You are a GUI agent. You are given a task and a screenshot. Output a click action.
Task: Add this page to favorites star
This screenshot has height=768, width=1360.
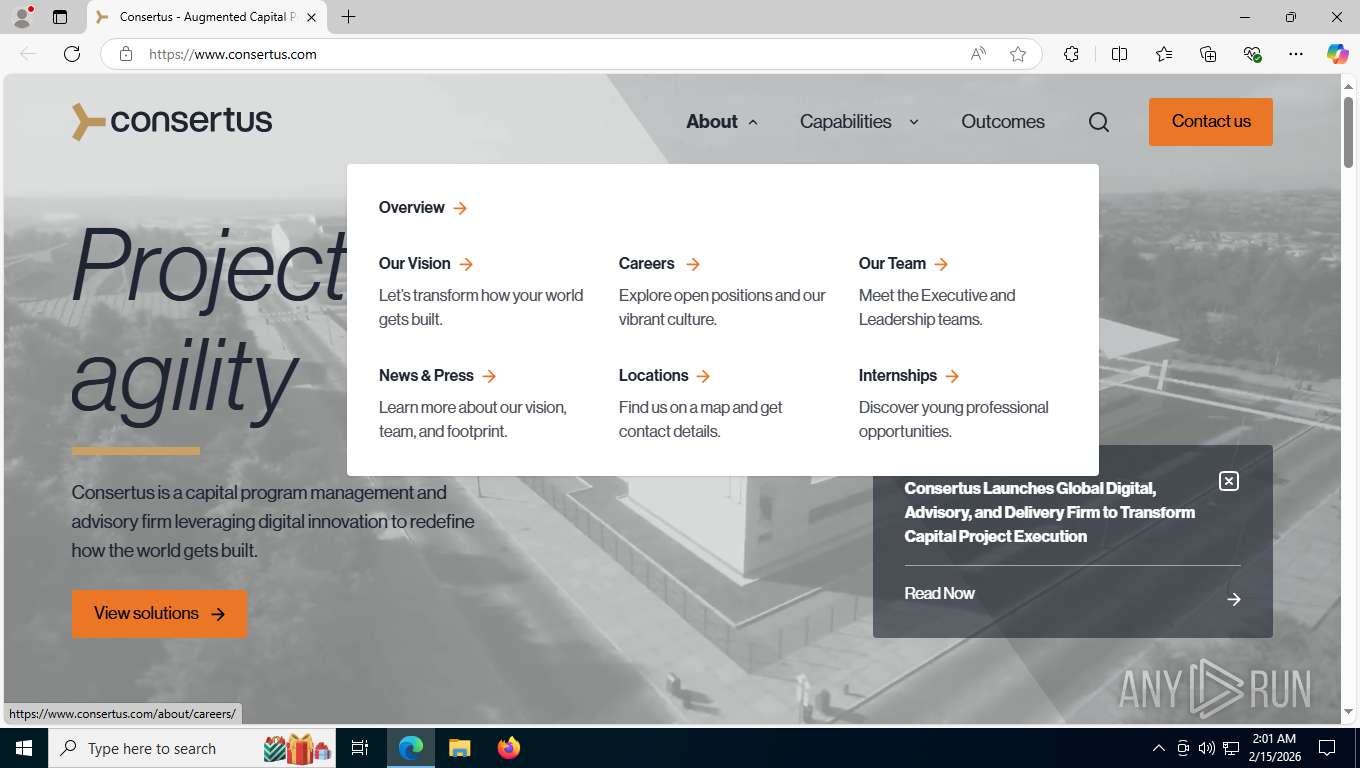click(1018, 54)
